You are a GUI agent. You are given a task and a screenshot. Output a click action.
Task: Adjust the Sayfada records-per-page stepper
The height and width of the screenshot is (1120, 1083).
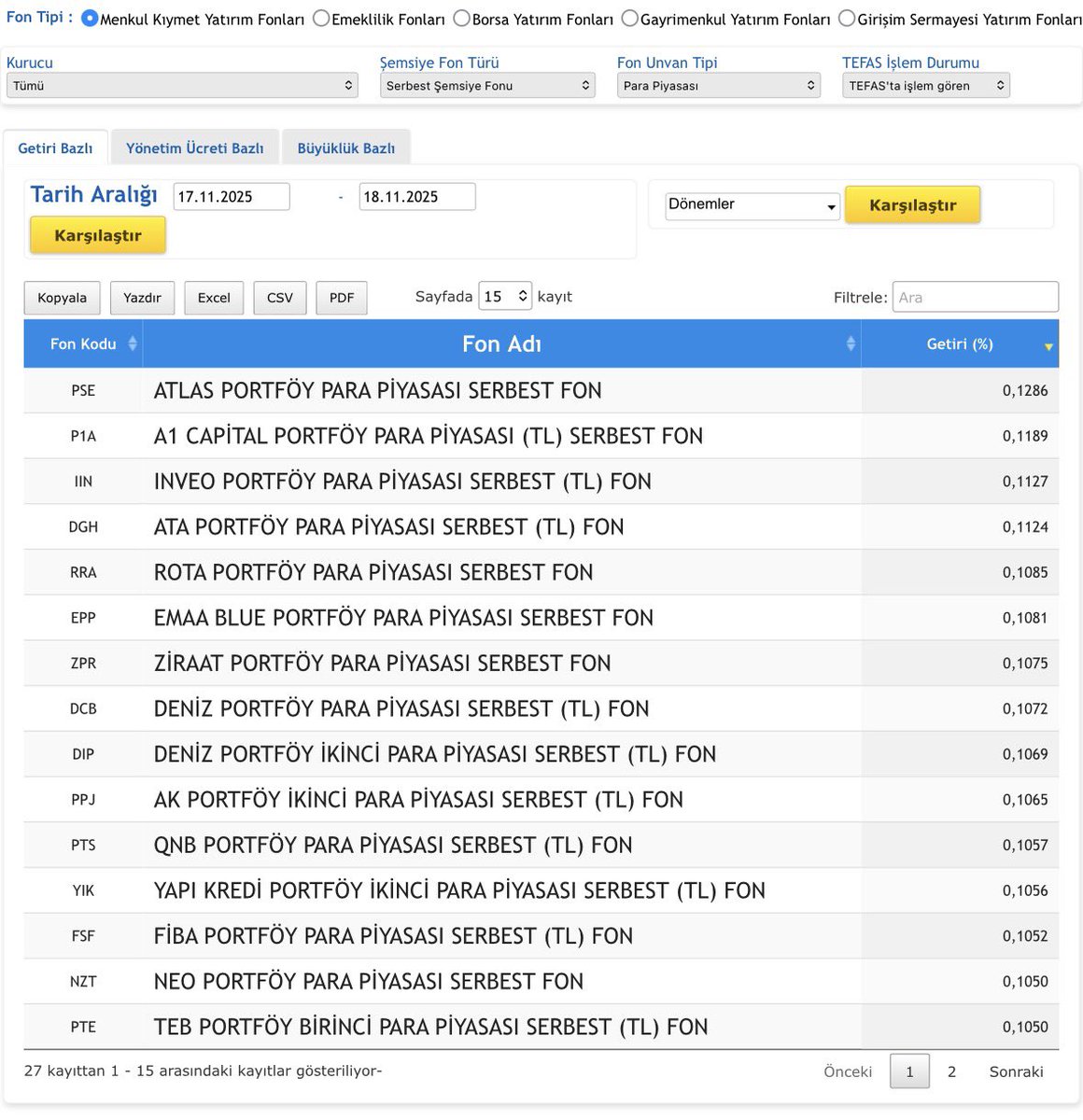click(x=505, y=296)
